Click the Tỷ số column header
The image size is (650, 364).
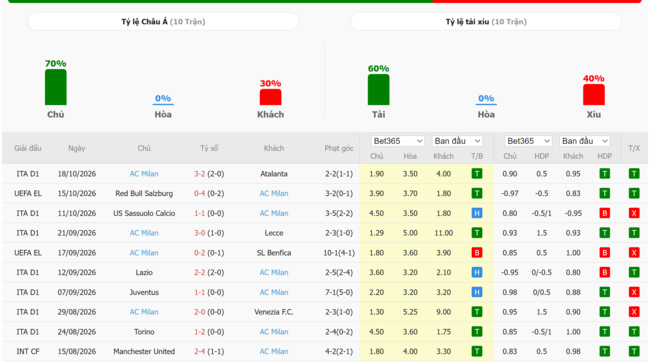pos(209,148)
